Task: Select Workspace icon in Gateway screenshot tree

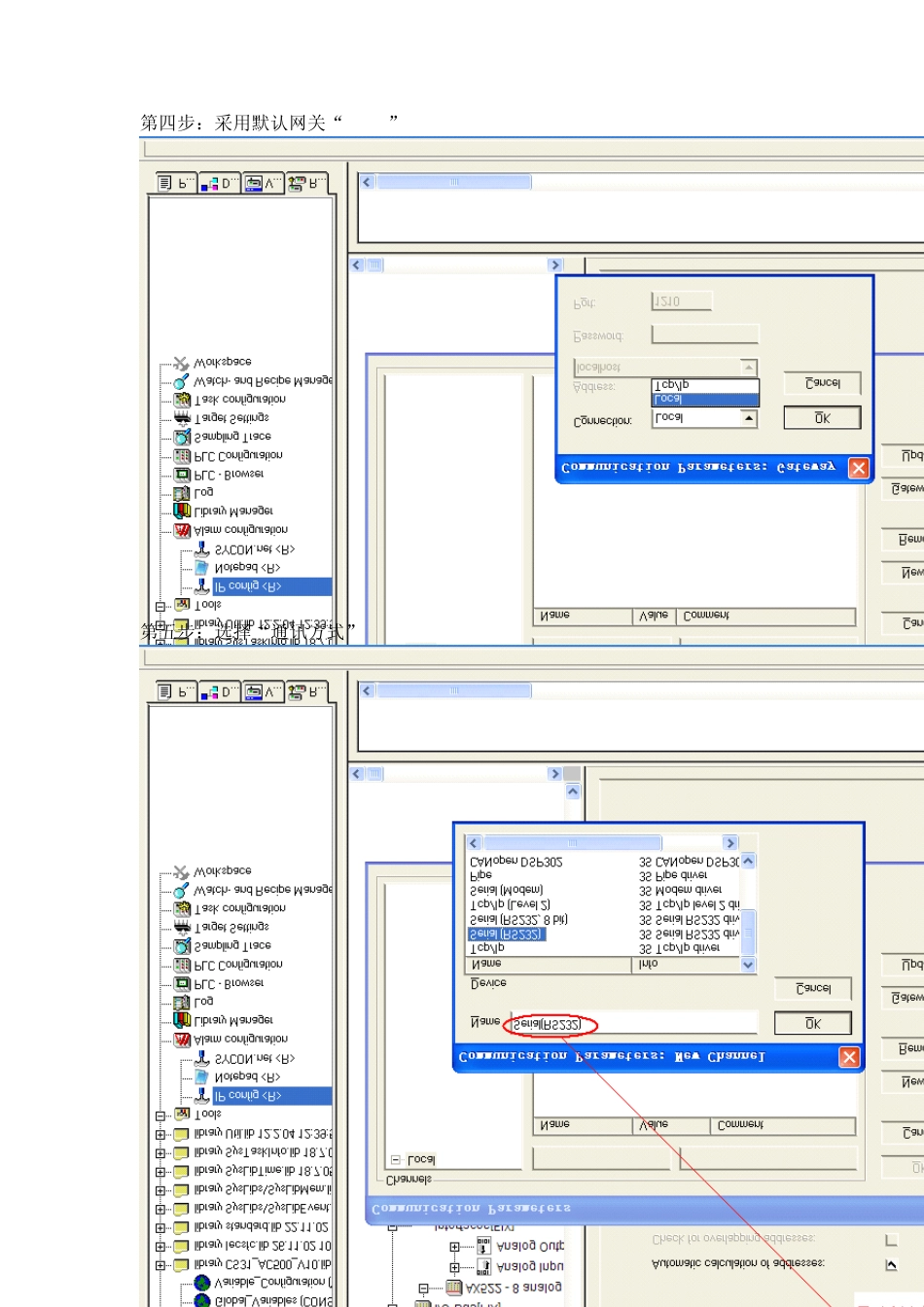Action: (181, 363)
